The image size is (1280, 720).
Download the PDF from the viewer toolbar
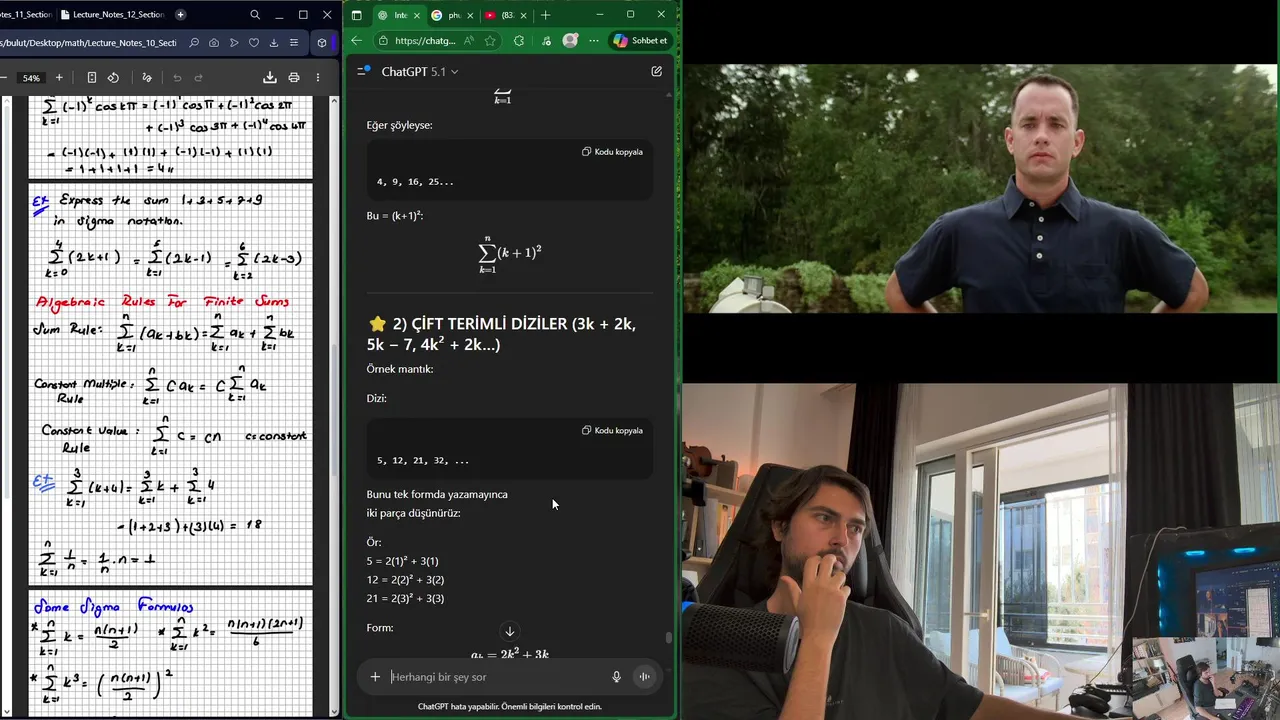(x=269, y=78)
